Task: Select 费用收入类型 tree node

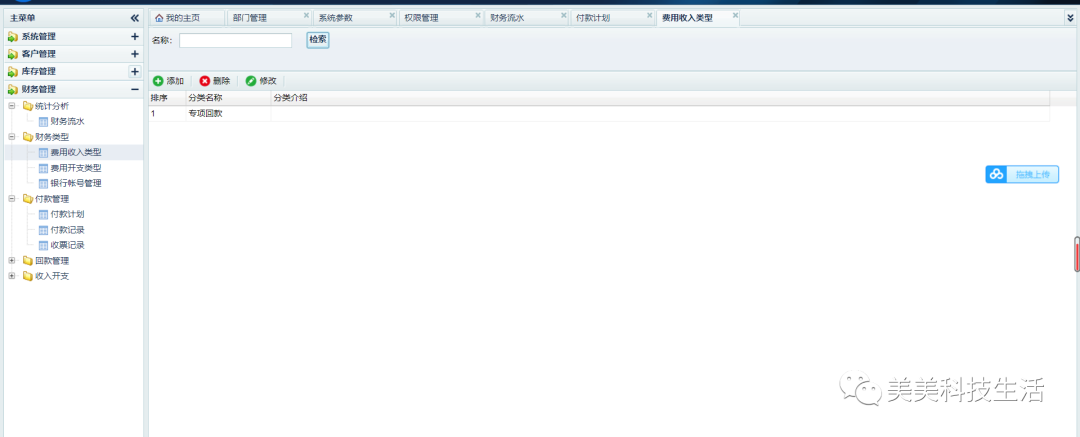Action: pyautogui.click(x=76, y=152)
